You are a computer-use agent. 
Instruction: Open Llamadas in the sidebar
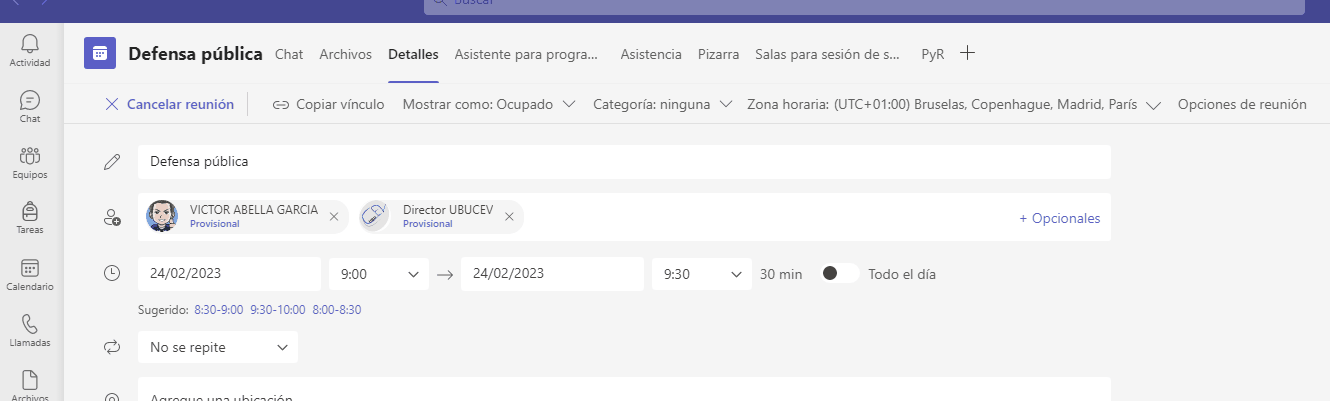pyautogui.click(x=30, y=330)
